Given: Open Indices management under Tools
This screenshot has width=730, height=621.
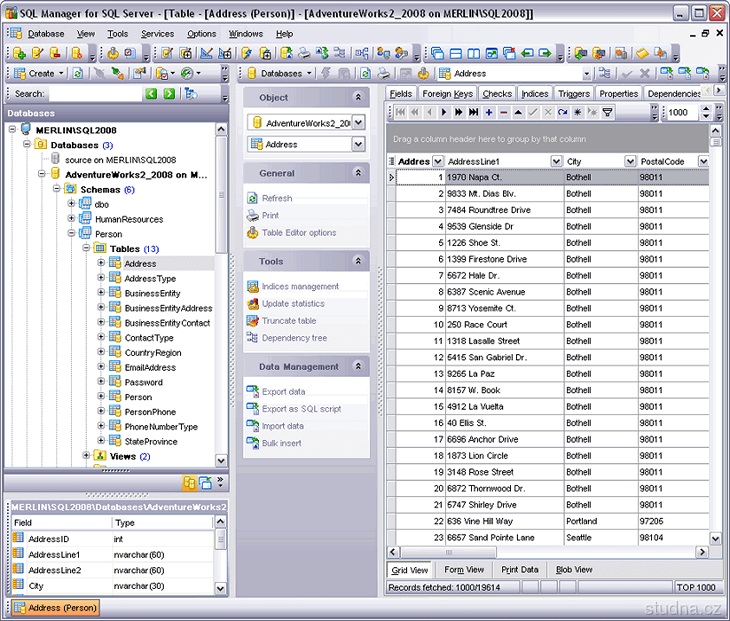Looking at the screenshot, I should tap(300, 287).
